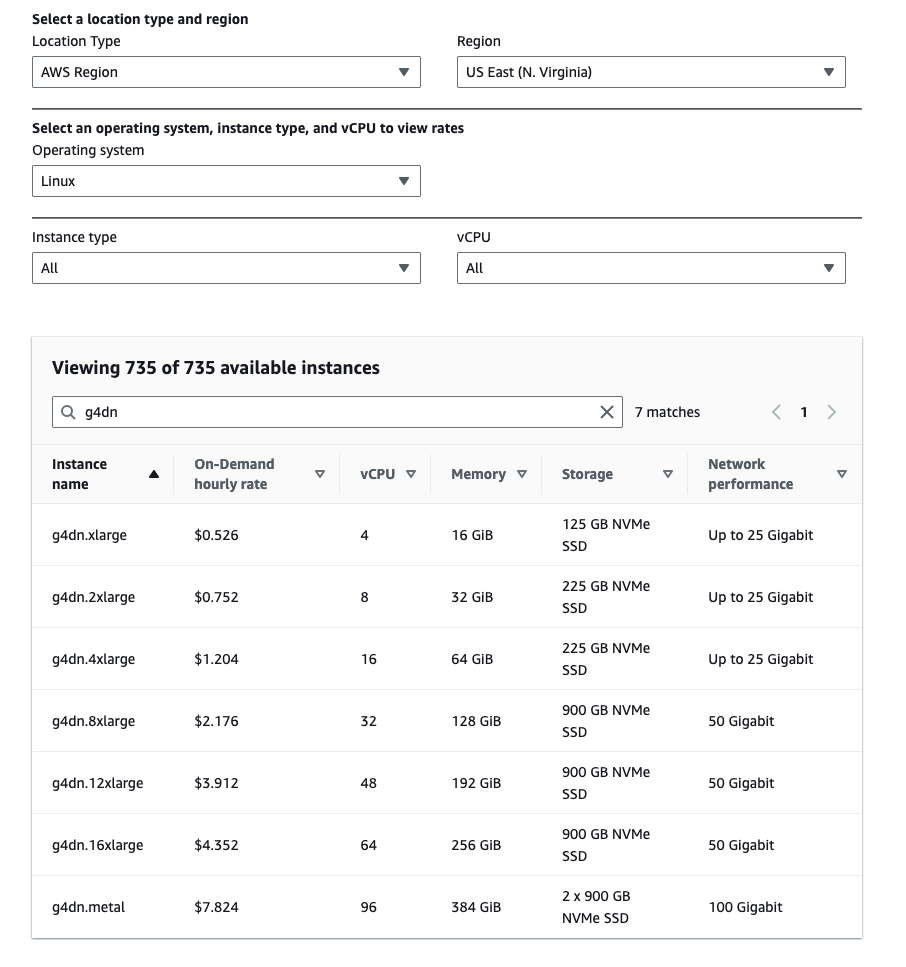Sort by Instance name arrow
This screenshot has height=967, width=906.
153,474
